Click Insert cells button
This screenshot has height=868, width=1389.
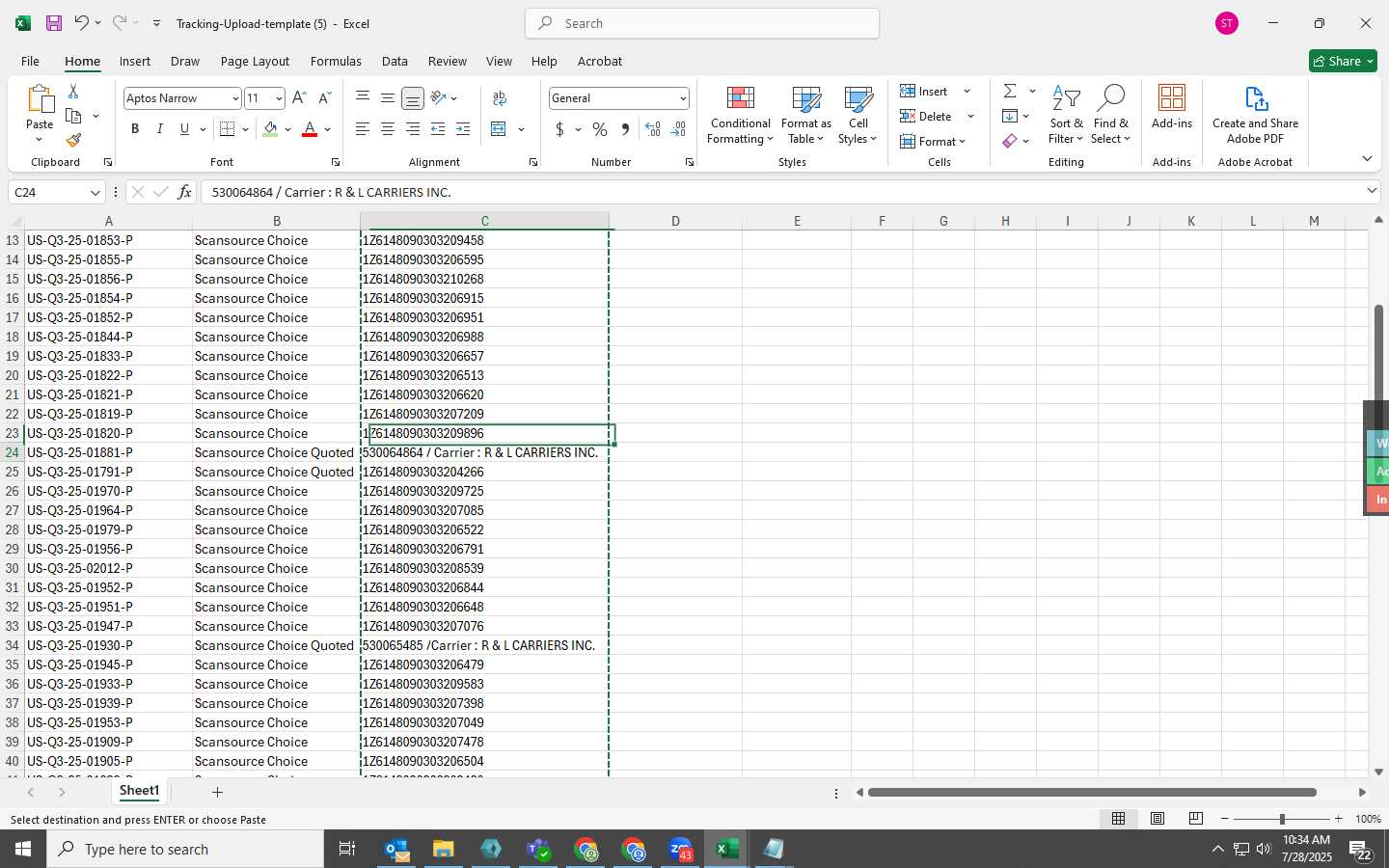tap(924, 91)
